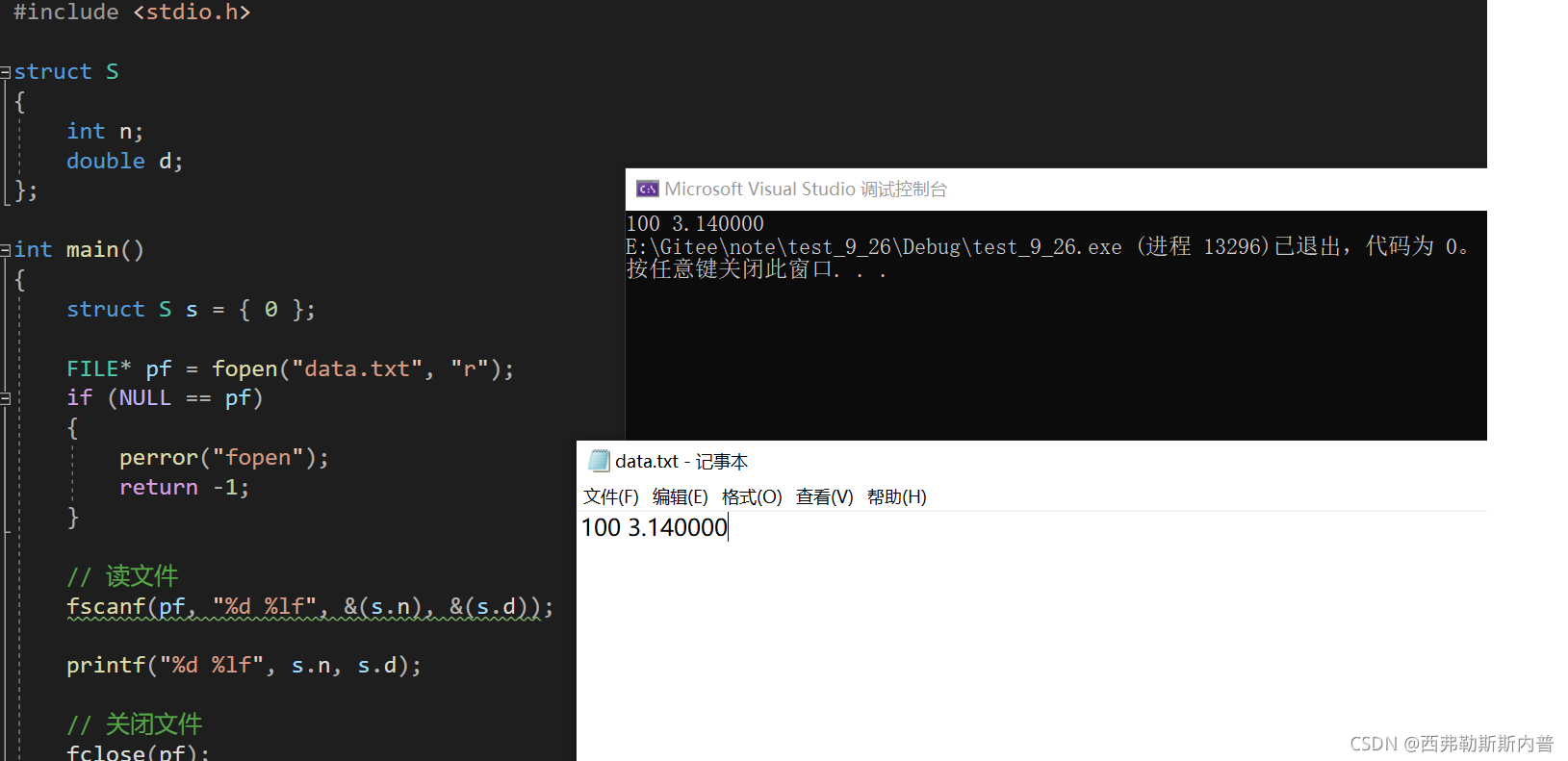Click the '按任意键关闭此窗口' console line

756,269
